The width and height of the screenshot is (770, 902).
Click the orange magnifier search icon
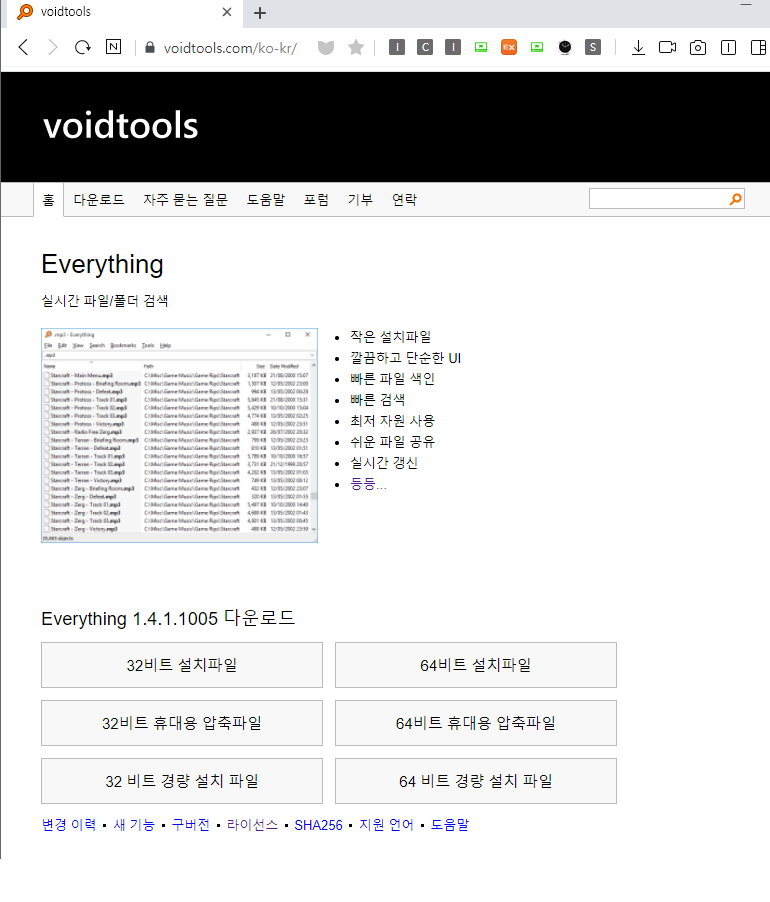735,199
